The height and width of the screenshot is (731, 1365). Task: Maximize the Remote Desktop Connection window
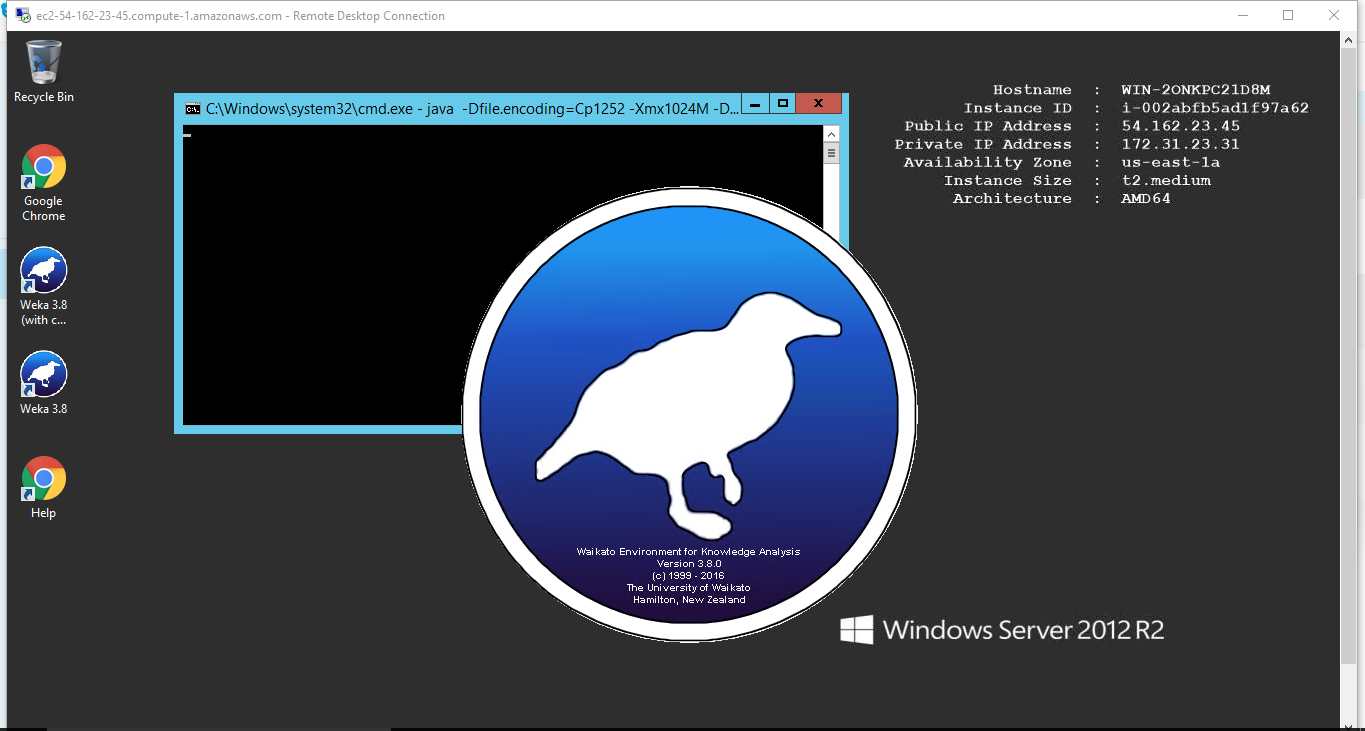[x=1288, y=15]
